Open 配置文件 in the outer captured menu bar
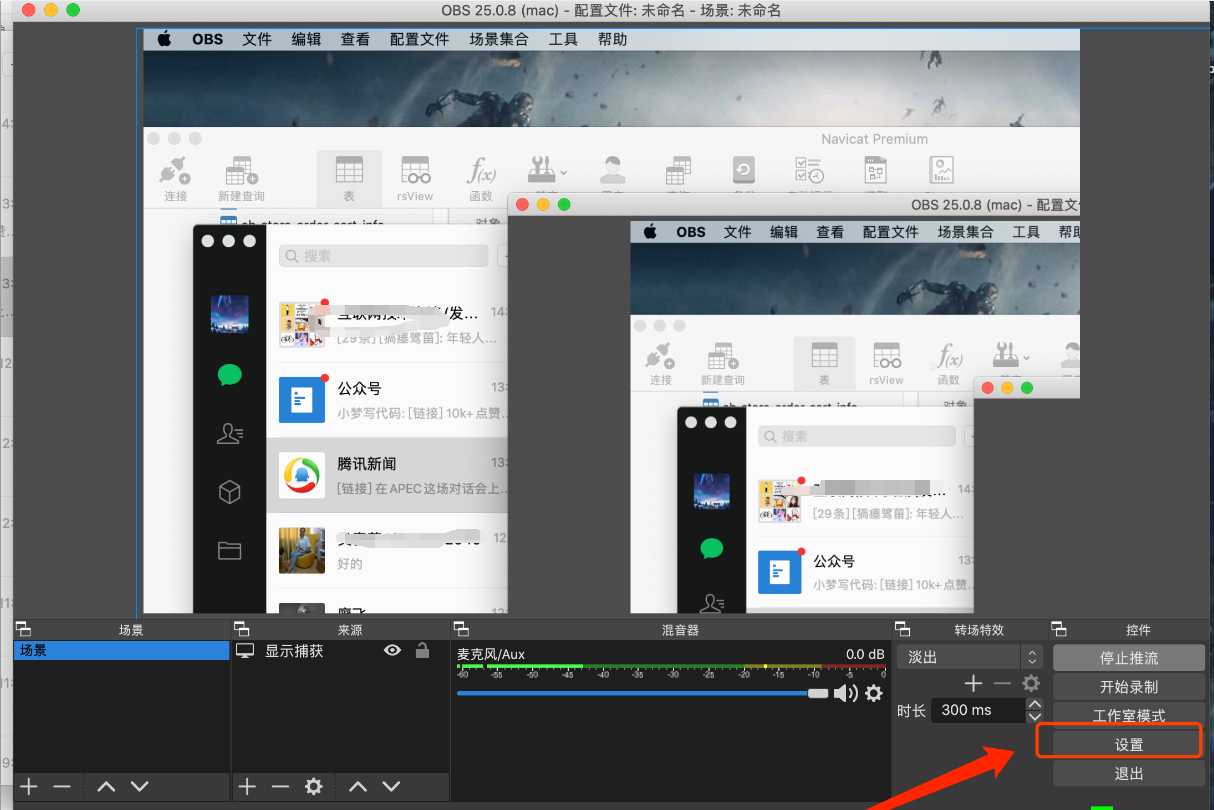 pyautogui.click(x=420, y=40)
